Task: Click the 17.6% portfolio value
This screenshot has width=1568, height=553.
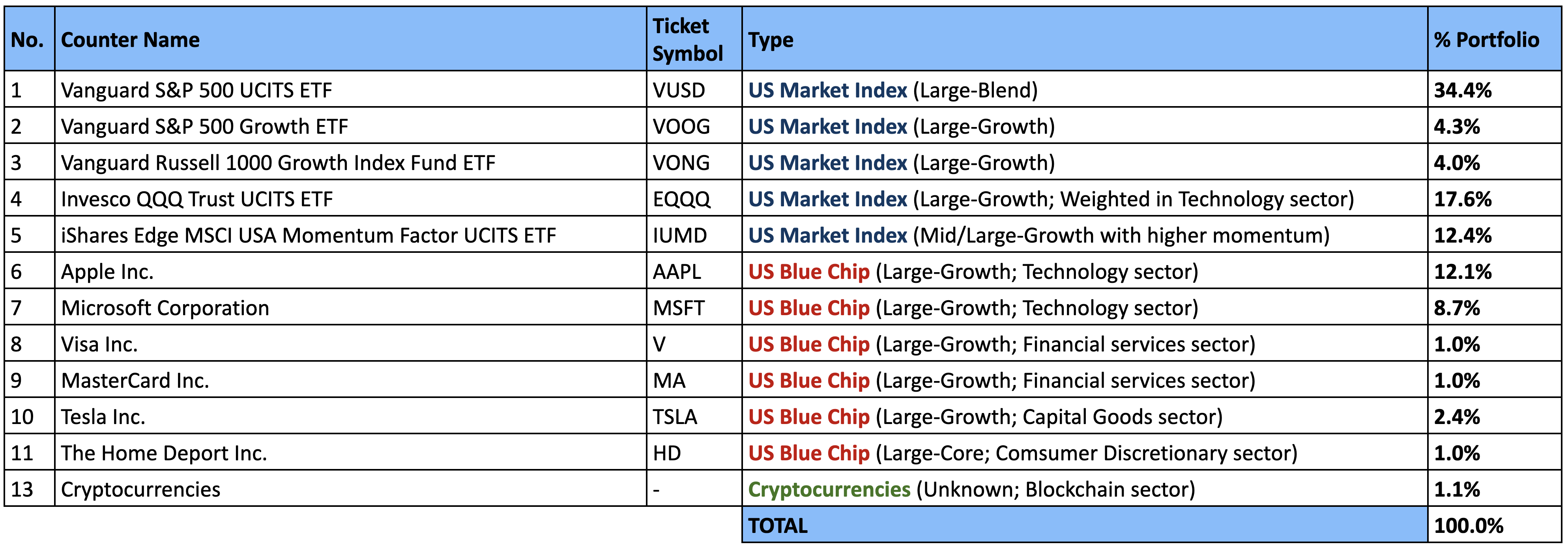Action: pyautogui.click(x=1462, y=200)
